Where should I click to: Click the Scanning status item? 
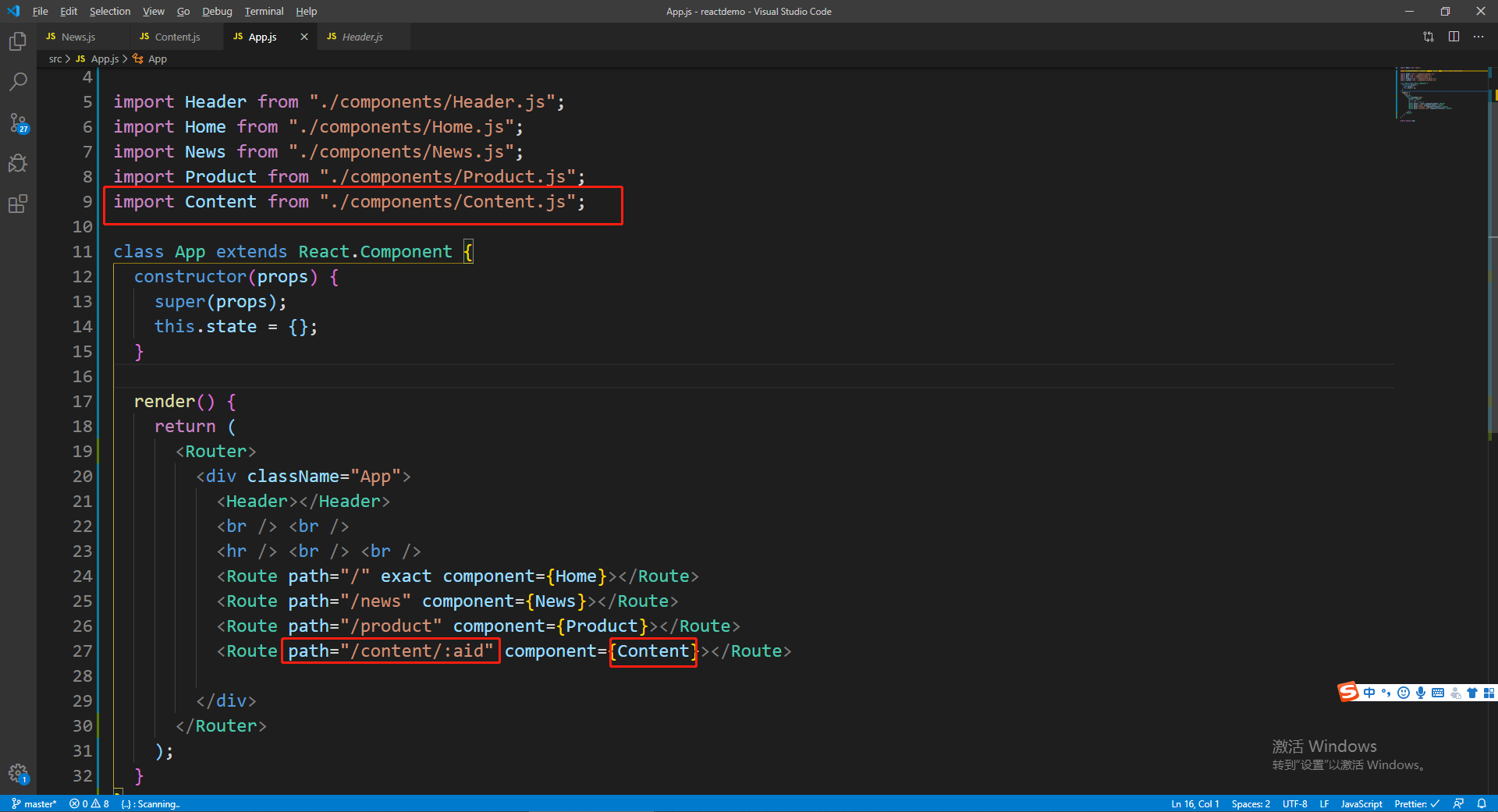point(151,803)
